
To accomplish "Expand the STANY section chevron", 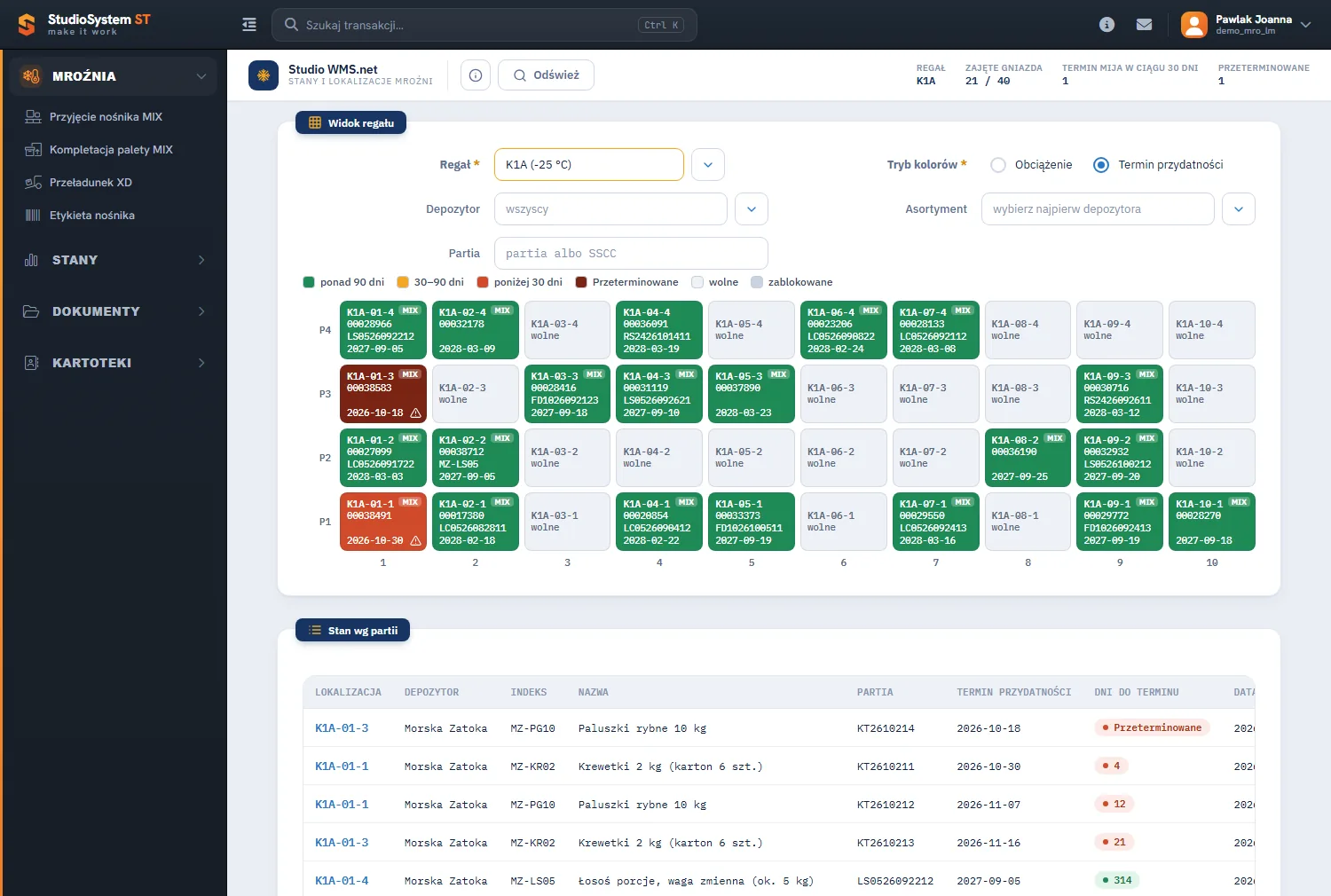I will coord(201,260).
